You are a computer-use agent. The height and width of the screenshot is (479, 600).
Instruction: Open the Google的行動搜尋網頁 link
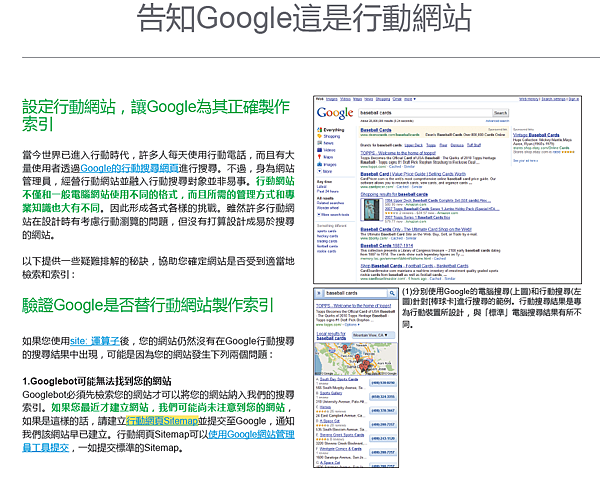pyautogui.click(x=129, y=168)
